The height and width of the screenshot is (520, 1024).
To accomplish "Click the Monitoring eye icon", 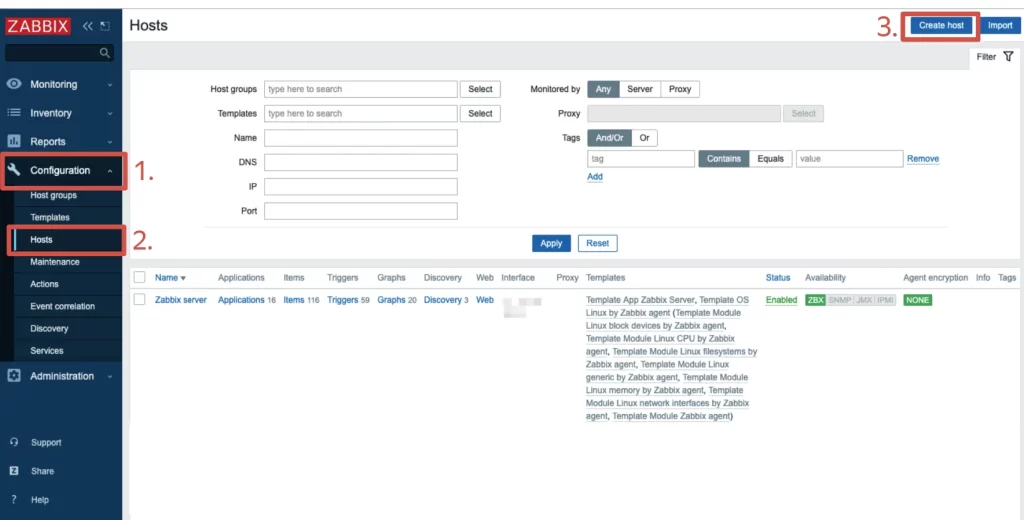I will click(14, 84).
